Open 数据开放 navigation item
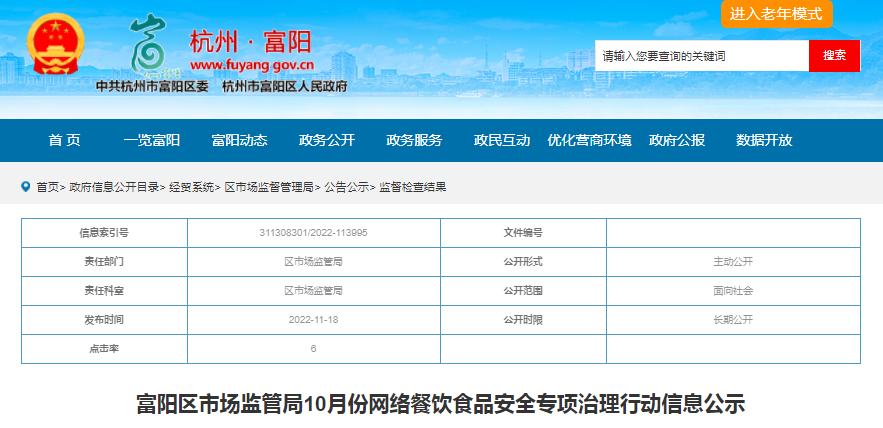Screen dimensions: 883x428 click(764, 141)
